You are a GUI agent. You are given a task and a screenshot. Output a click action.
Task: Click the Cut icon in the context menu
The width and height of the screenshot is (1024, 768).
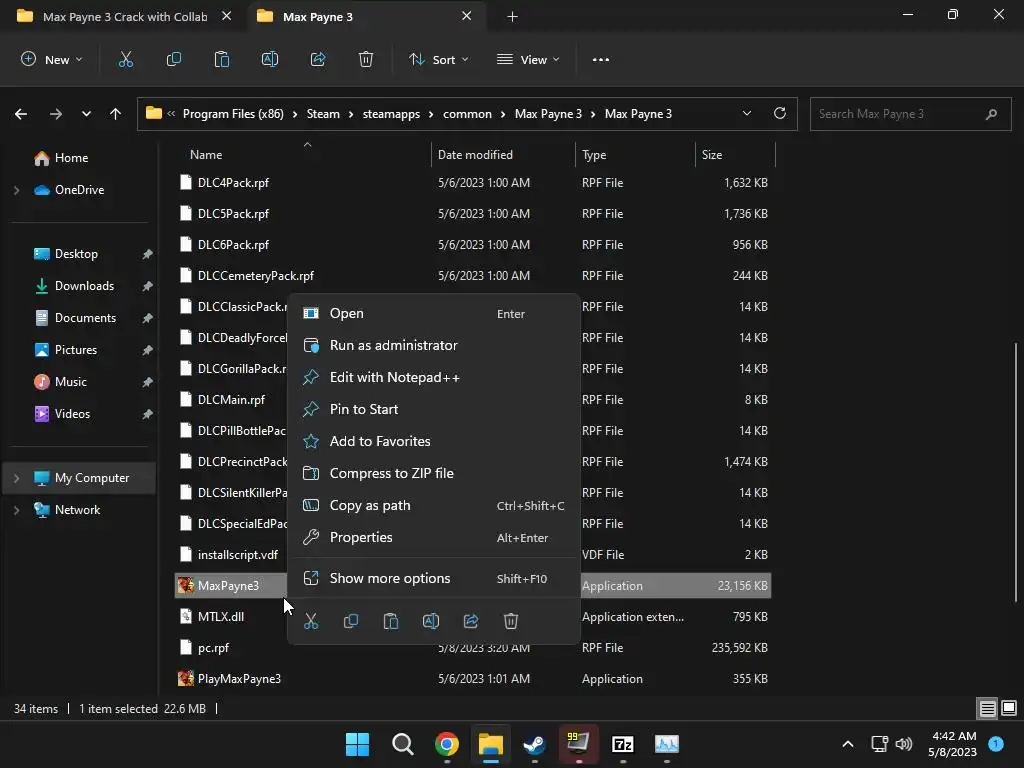pos(311,621)
